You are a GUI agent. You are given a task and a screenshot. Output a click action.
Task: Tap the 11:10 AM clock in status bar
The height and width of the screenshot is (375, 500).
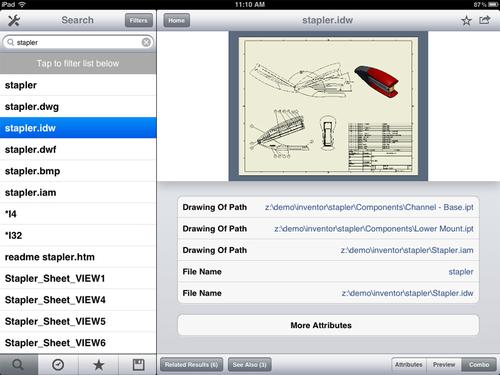250,4
